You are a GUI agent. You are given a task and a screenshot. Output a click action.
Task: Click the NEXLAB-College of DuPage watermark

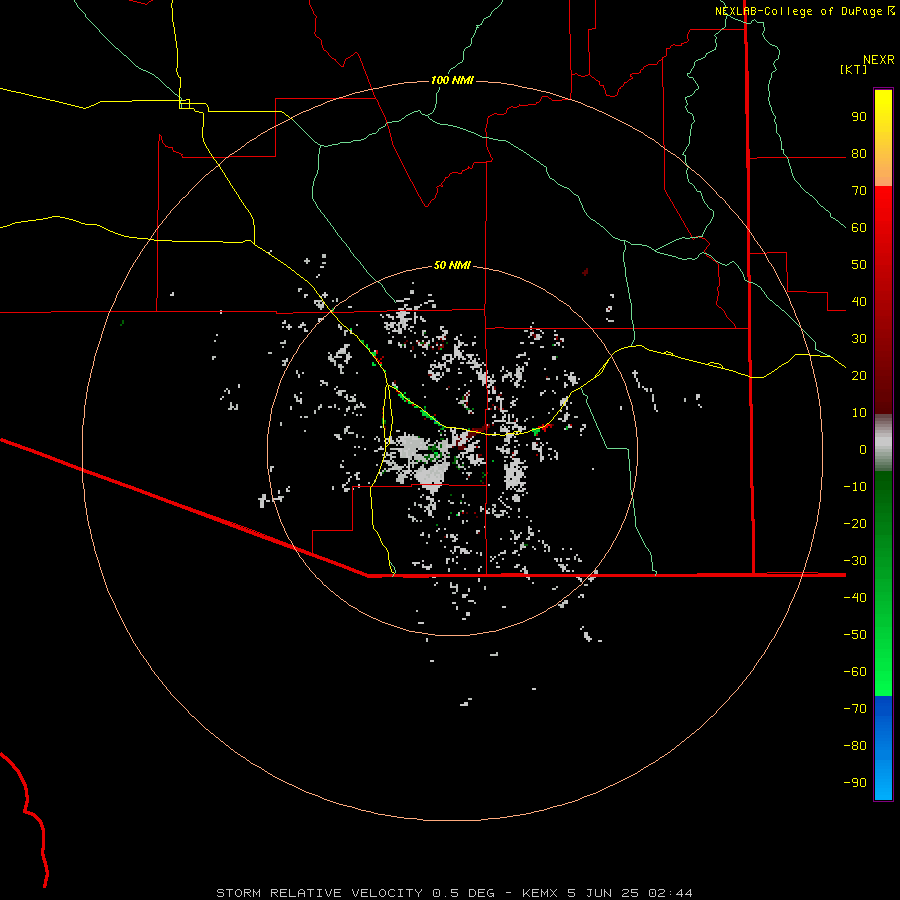(x=805, y=11)
